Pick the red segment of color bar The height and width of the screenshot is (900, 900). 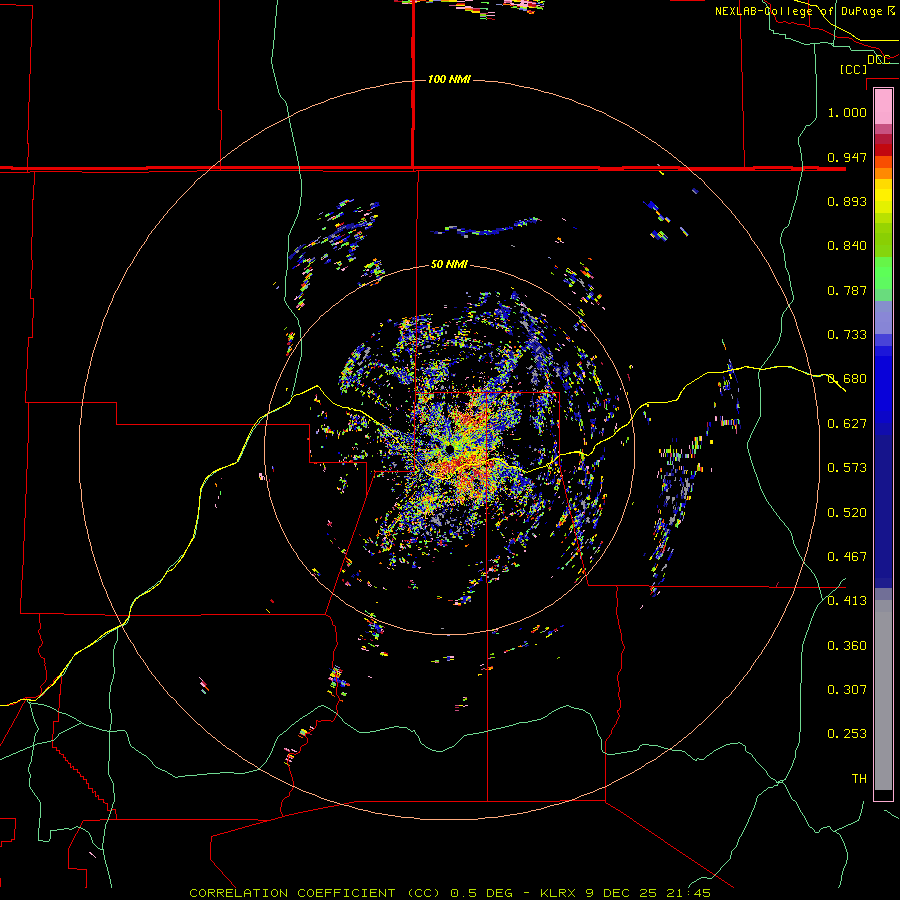[x=883, y=149]
